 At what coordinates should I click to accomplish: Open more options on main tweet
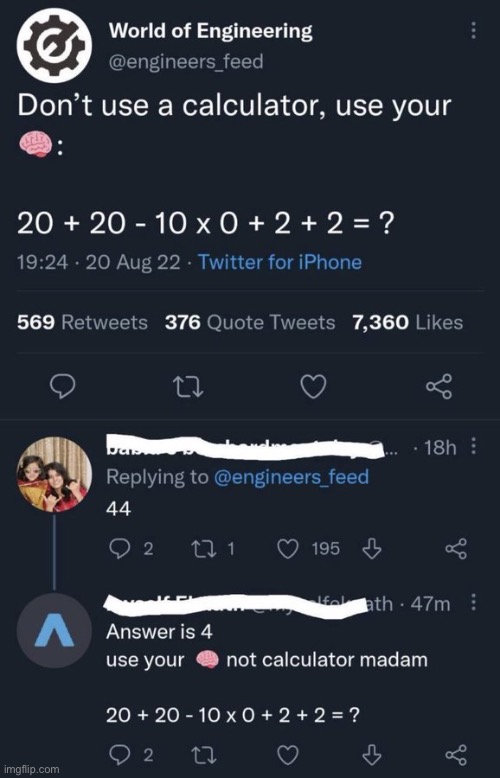(473, 31)
